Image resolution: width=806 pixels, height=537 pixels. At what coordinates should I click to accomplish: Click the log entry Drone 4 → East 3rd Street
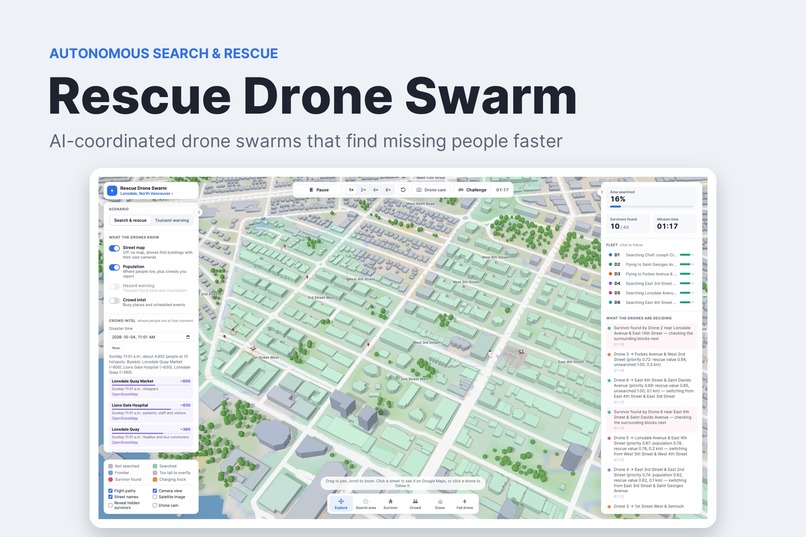pos(651,483)
